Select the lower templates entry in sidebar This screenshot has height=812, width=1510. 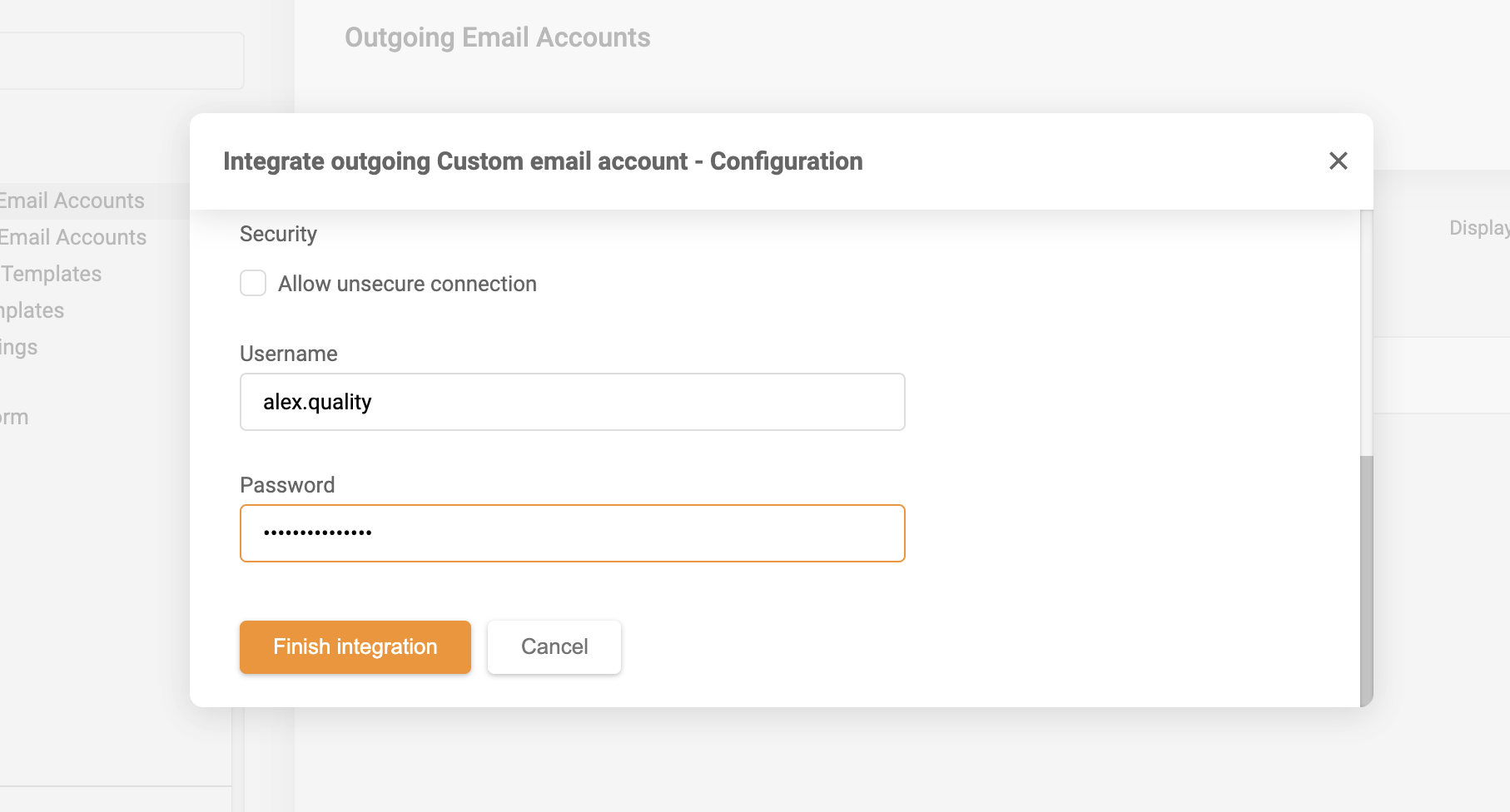click(31, 309)
